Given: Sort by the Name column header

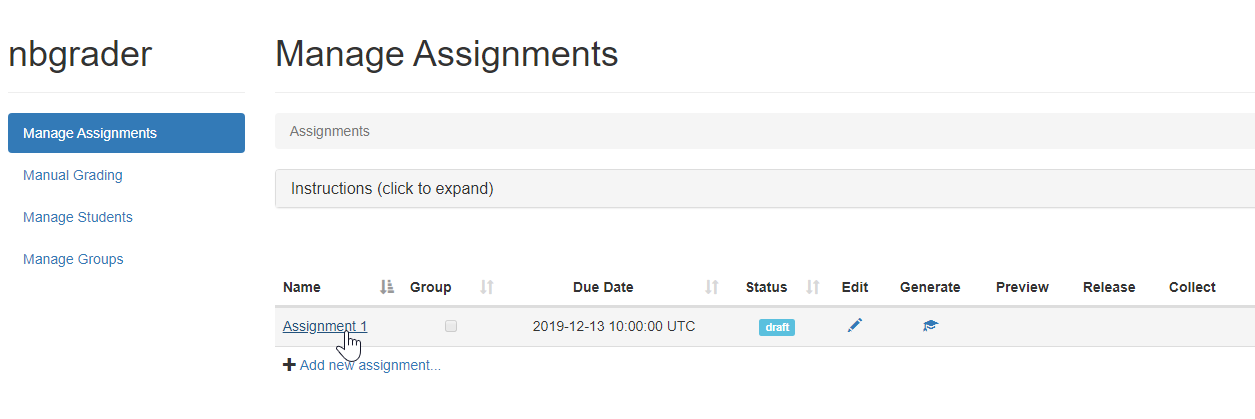Looking at the screenshot, I should 302,287.
